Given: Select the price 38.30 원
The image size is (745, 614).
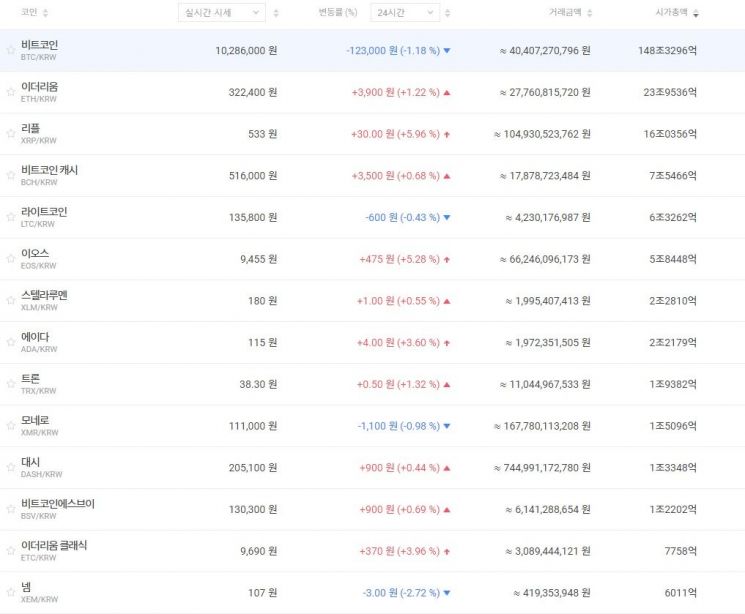Looking at the screenshot, I should tap(258, 384).
